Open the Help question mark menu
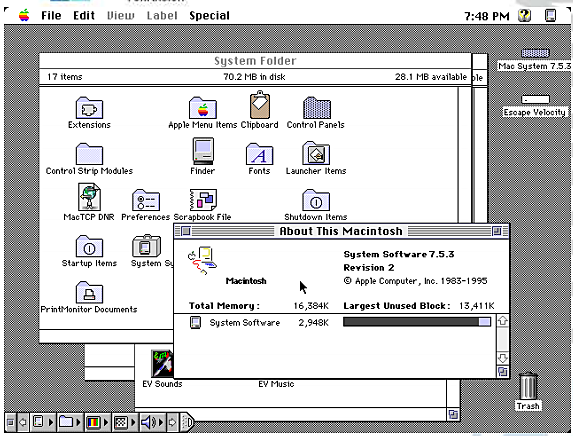This screenshot has width=573, height=436. tap(525, 16)
